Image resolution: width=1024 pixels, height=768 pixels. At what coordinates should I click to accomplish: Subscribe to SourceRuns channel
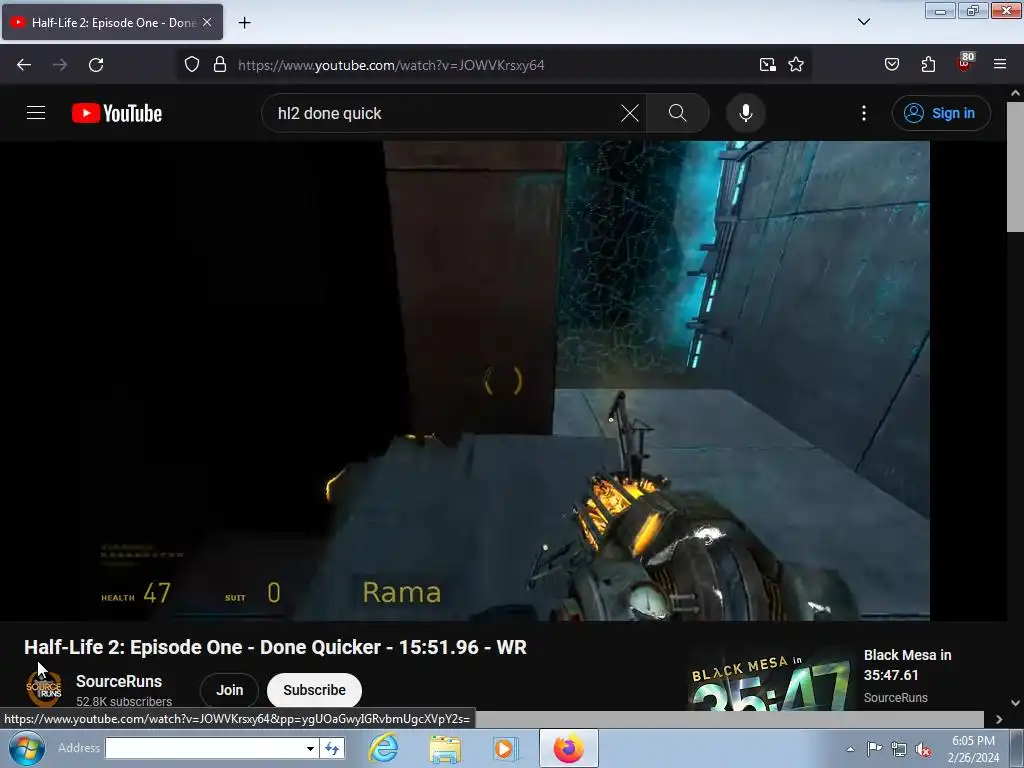[314, 690]
